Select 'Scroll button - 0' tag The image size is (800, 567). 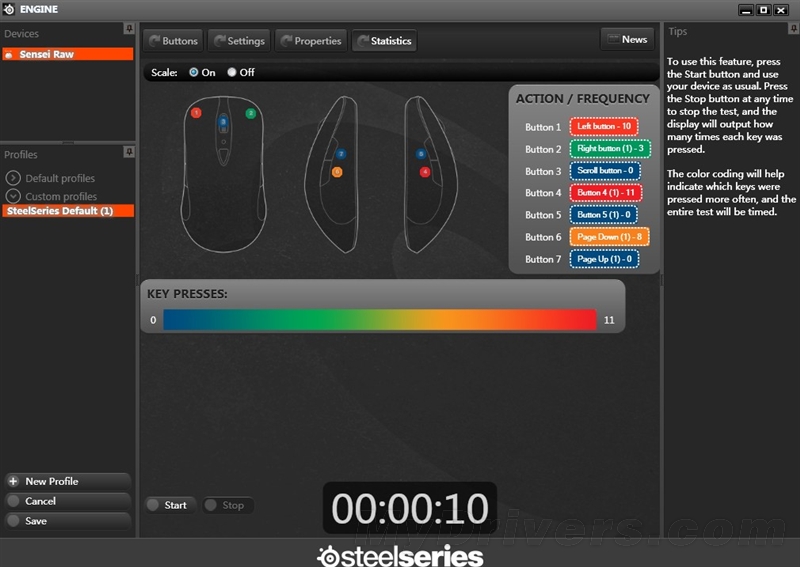click(x=605, y=170)
